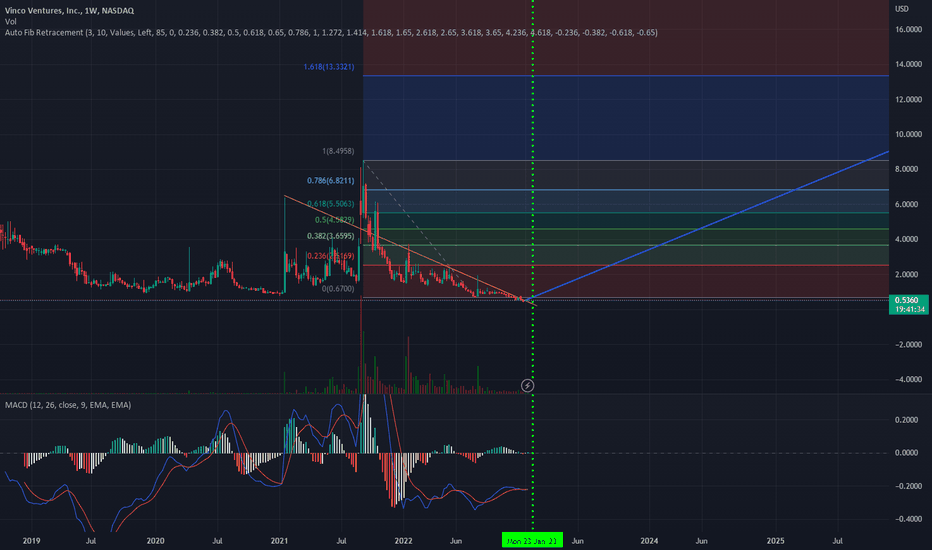Click the 2024 label on time axis

649,540
